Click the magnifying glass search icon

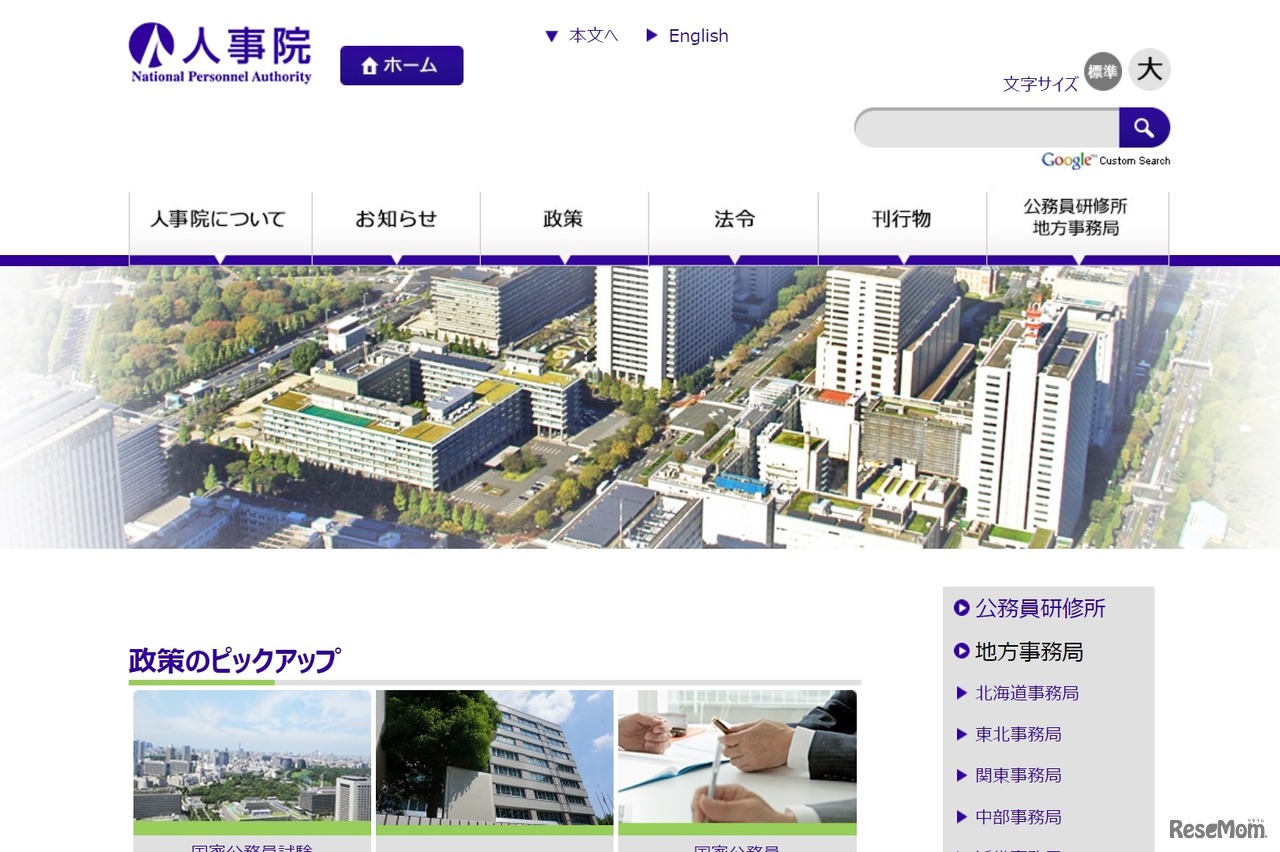[x=1144, y=128]
